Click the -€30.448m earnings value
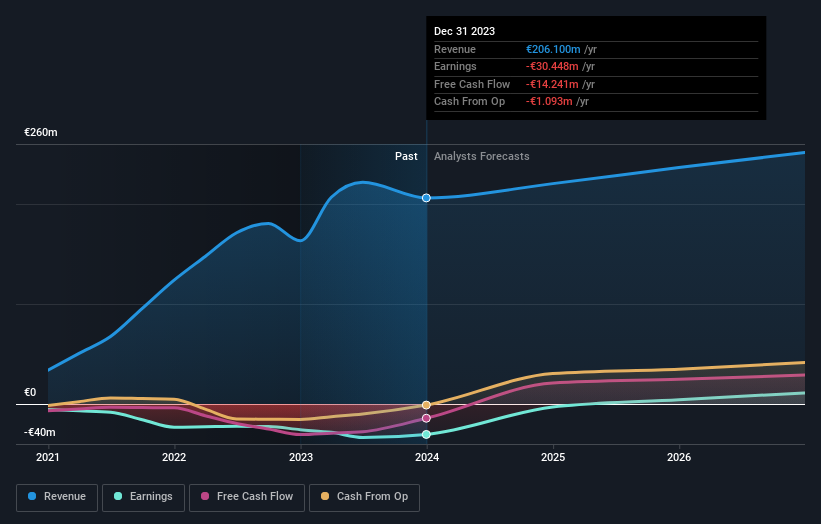This screenshot has width=821, height=524. click(x=552, y=66)
